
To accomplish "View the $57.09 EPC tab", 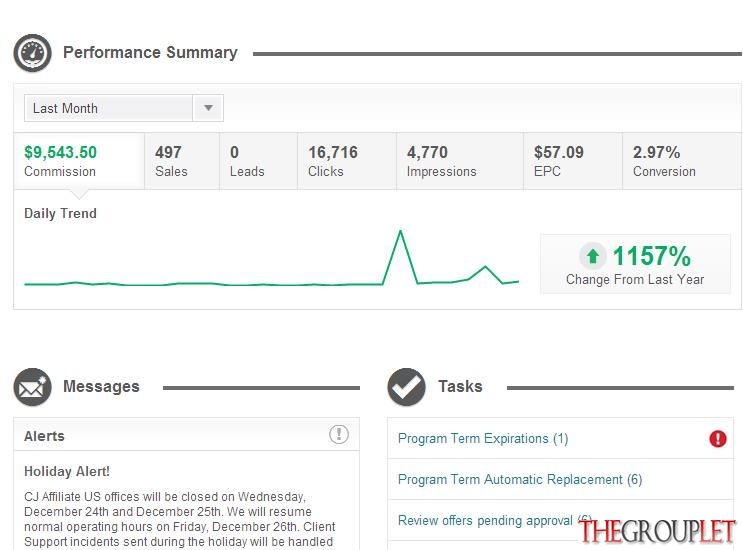I will (573, 161).
